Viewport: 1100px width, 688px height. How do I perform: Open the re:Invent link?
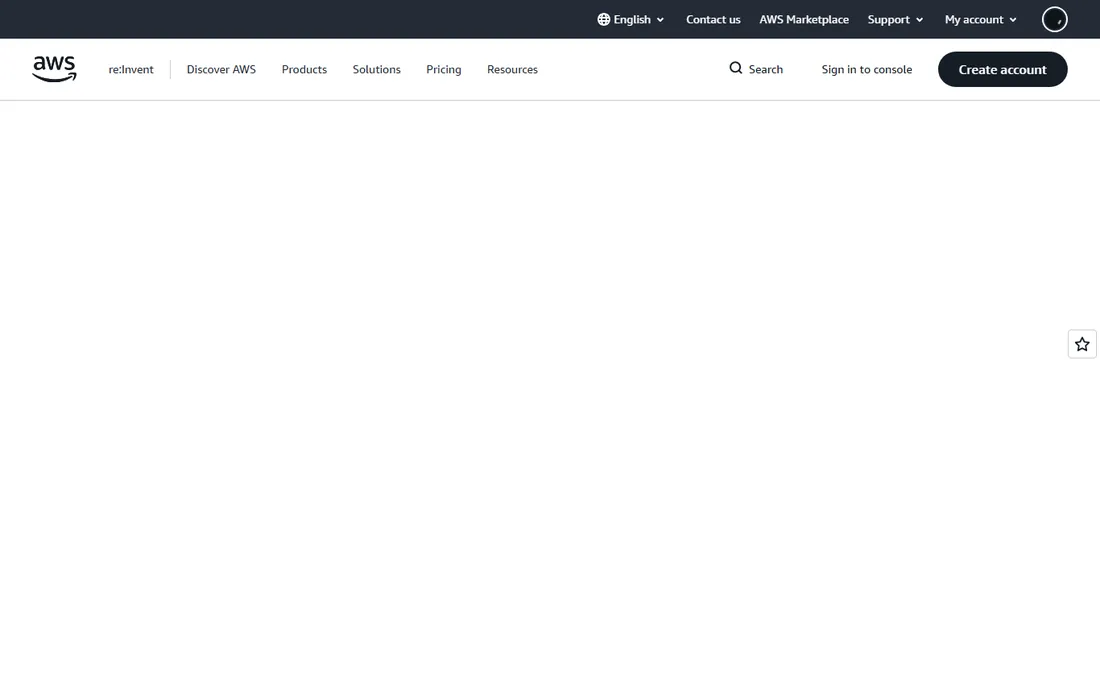click(131, 69)
